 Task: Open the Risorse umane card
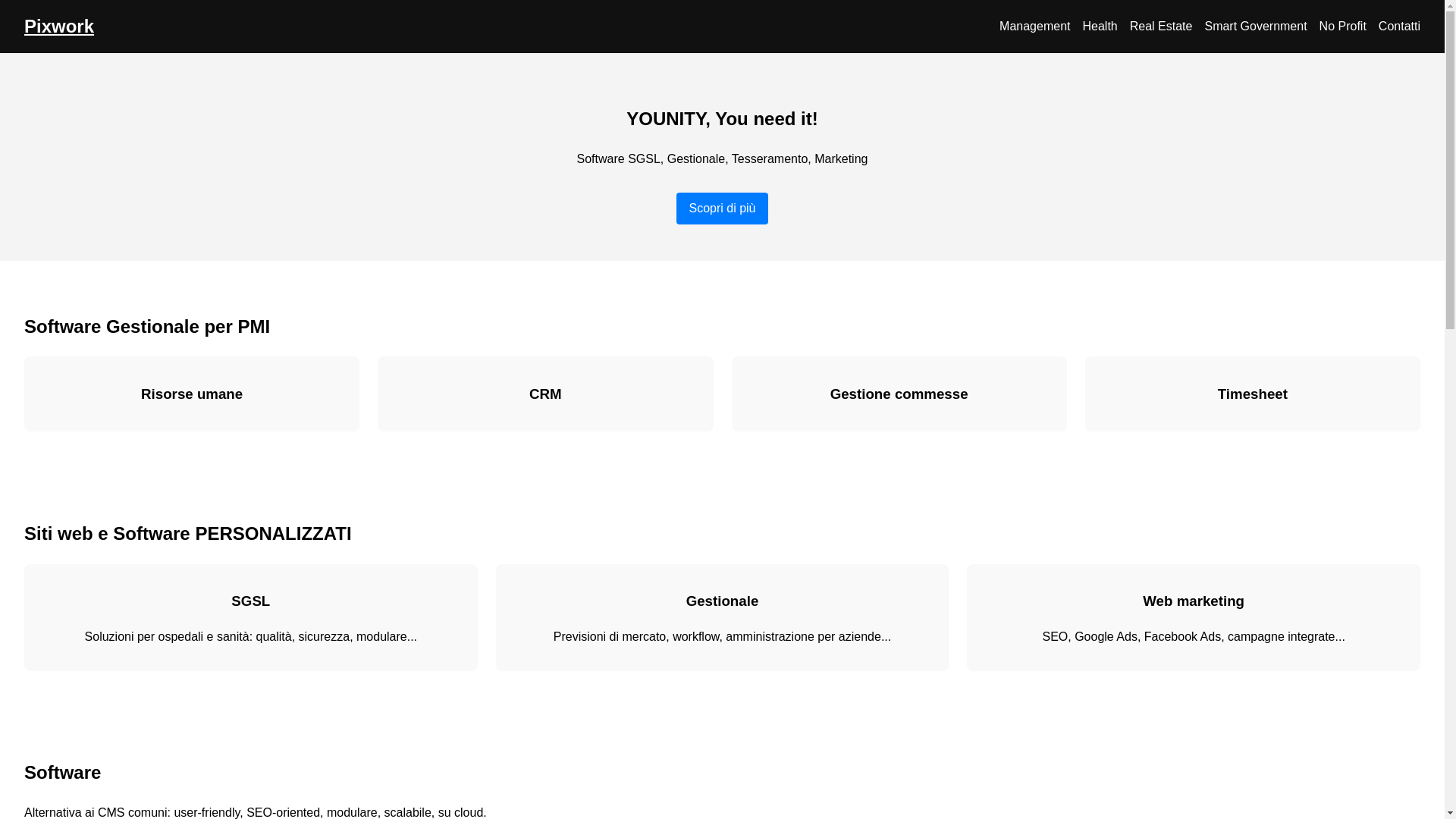tap(192, 394)
